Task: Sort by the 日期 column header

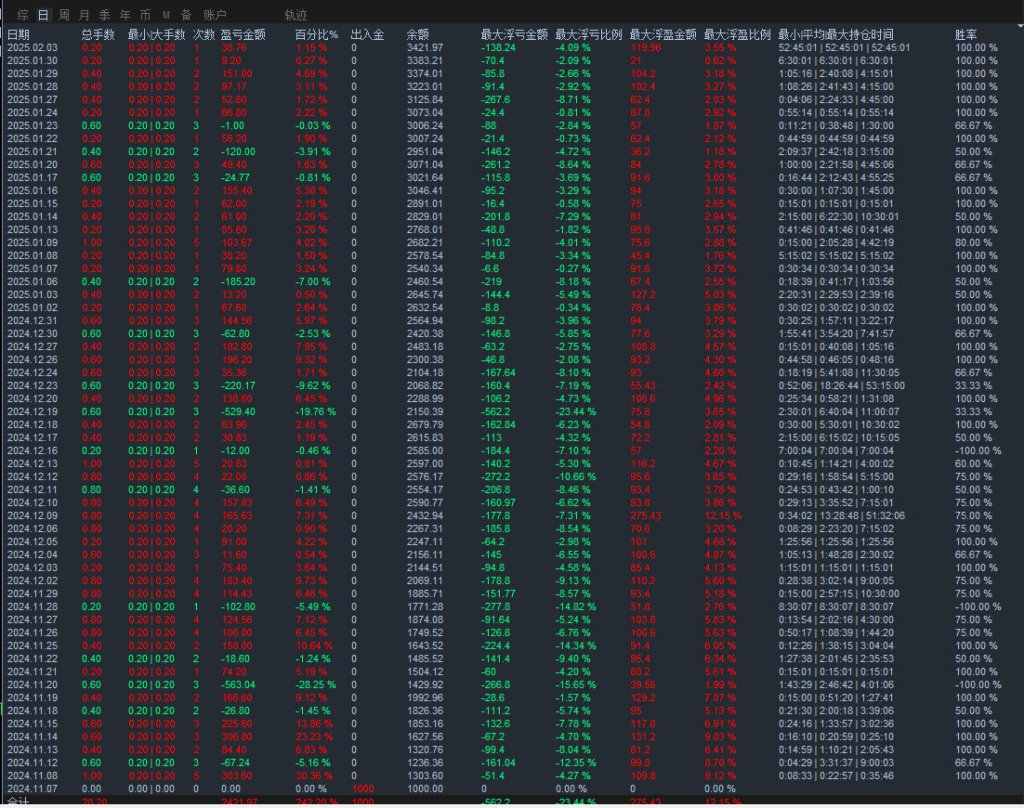Action: 19,34
